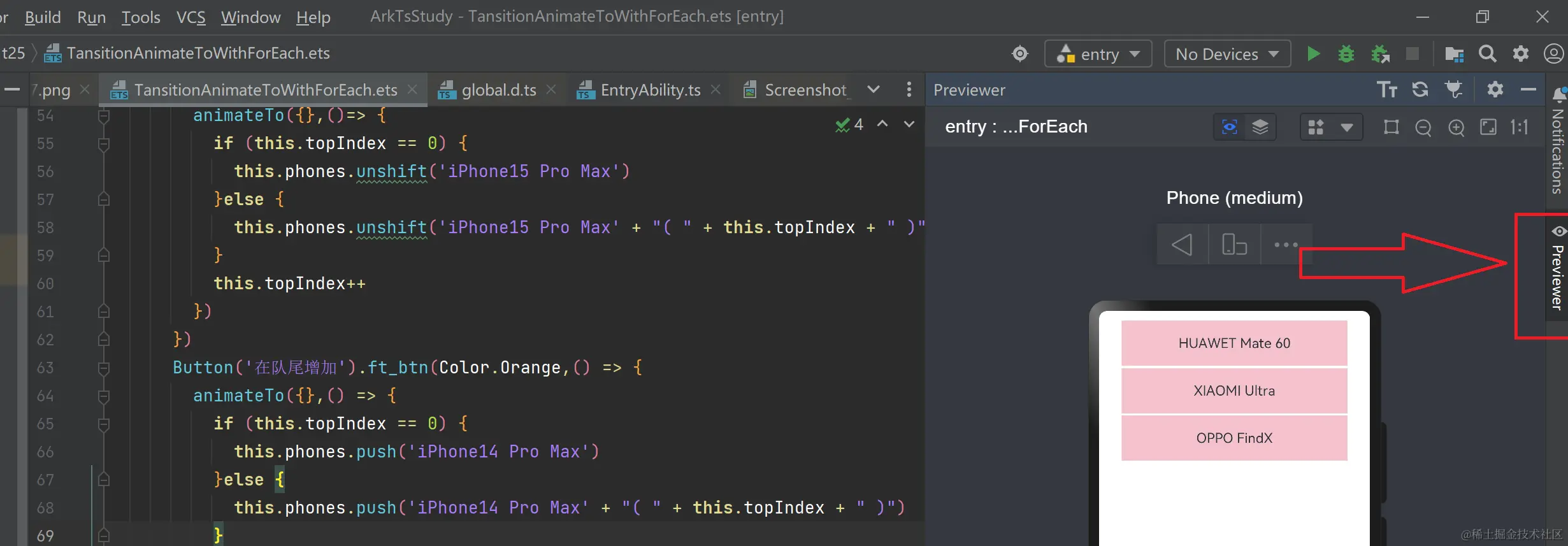The image size is (1568, 546).
Task: Click the layers stack icon in Previewer toolbar
Action: point(1260,127)
